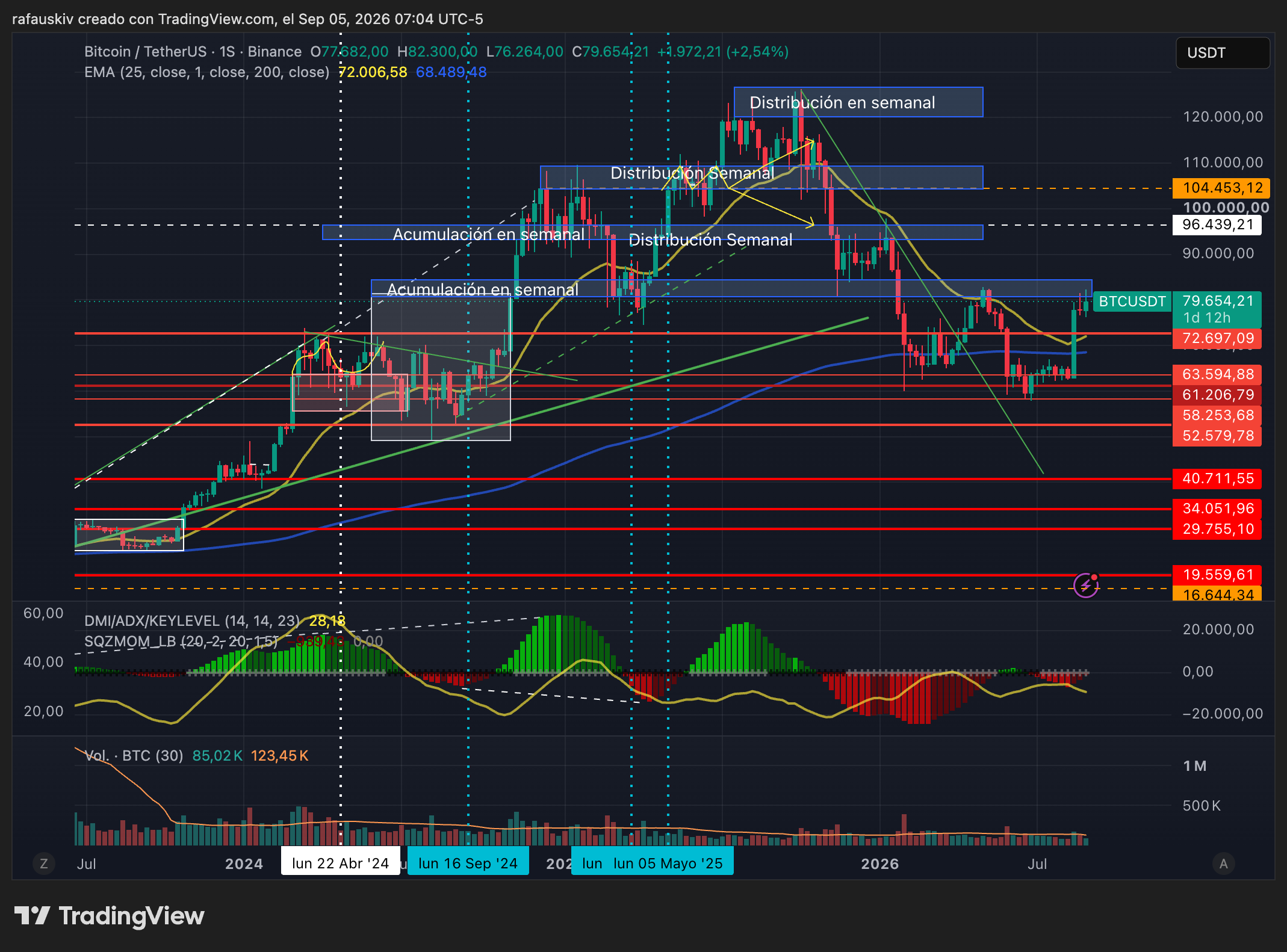1287x952 pixels.
Task: Select the 'lun 16 Sep '24' date marker
Action: click(468, 864)
